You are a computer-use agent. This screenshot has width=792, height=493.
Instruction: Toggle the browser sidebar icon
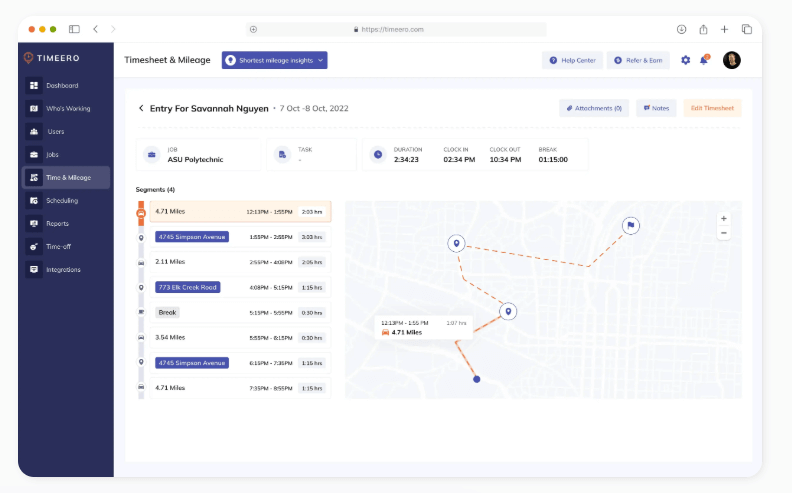click(x=74, y=29)
